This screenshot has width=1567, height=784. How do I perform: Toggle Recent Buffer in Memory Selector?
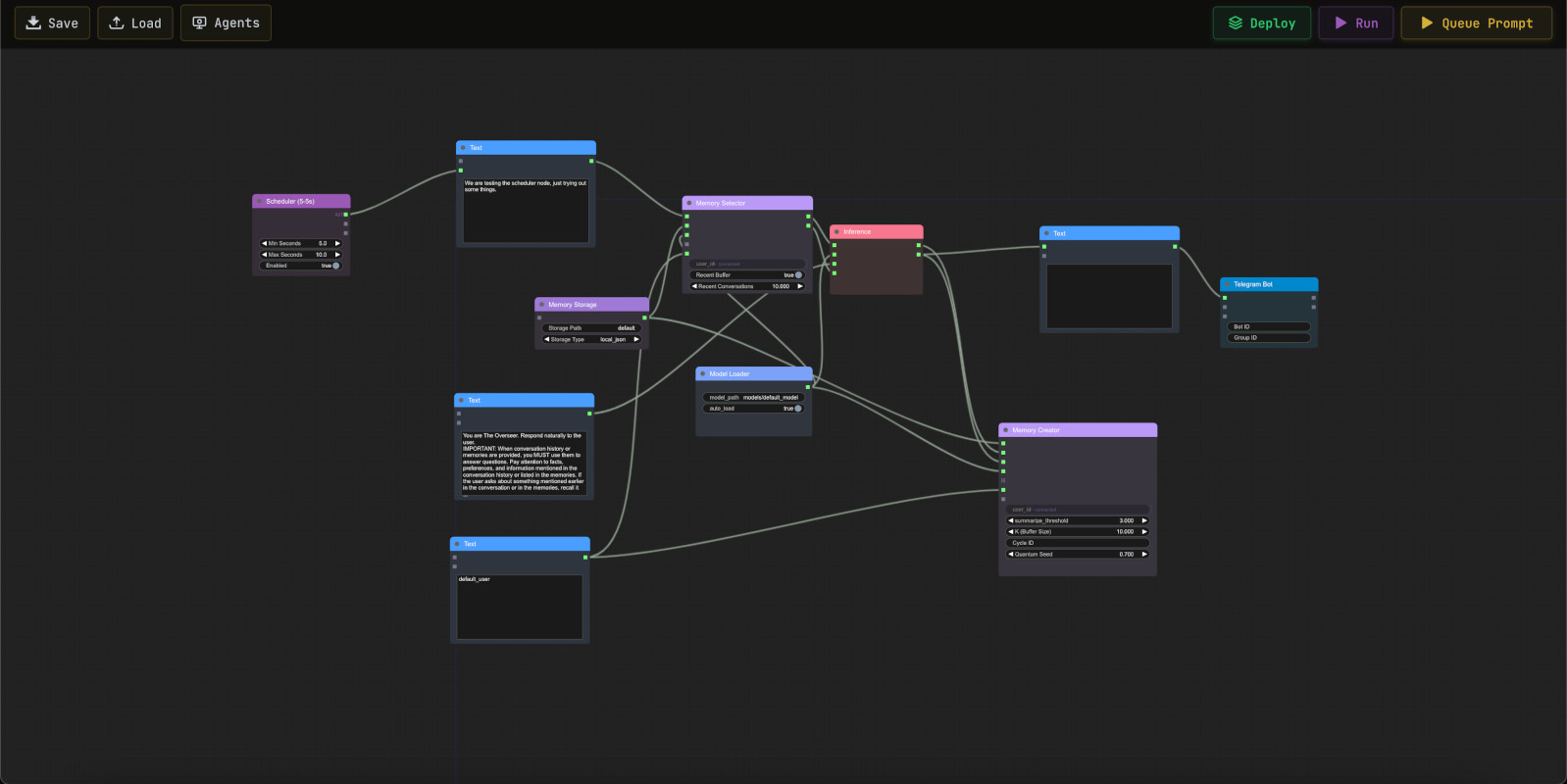[798, 275]
